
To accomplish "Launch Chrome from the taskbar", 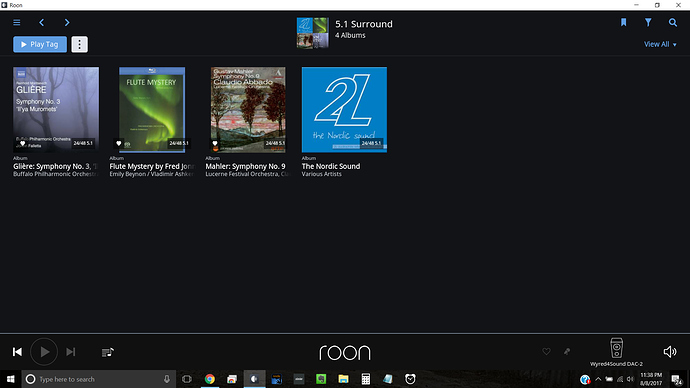I will 210,379.
